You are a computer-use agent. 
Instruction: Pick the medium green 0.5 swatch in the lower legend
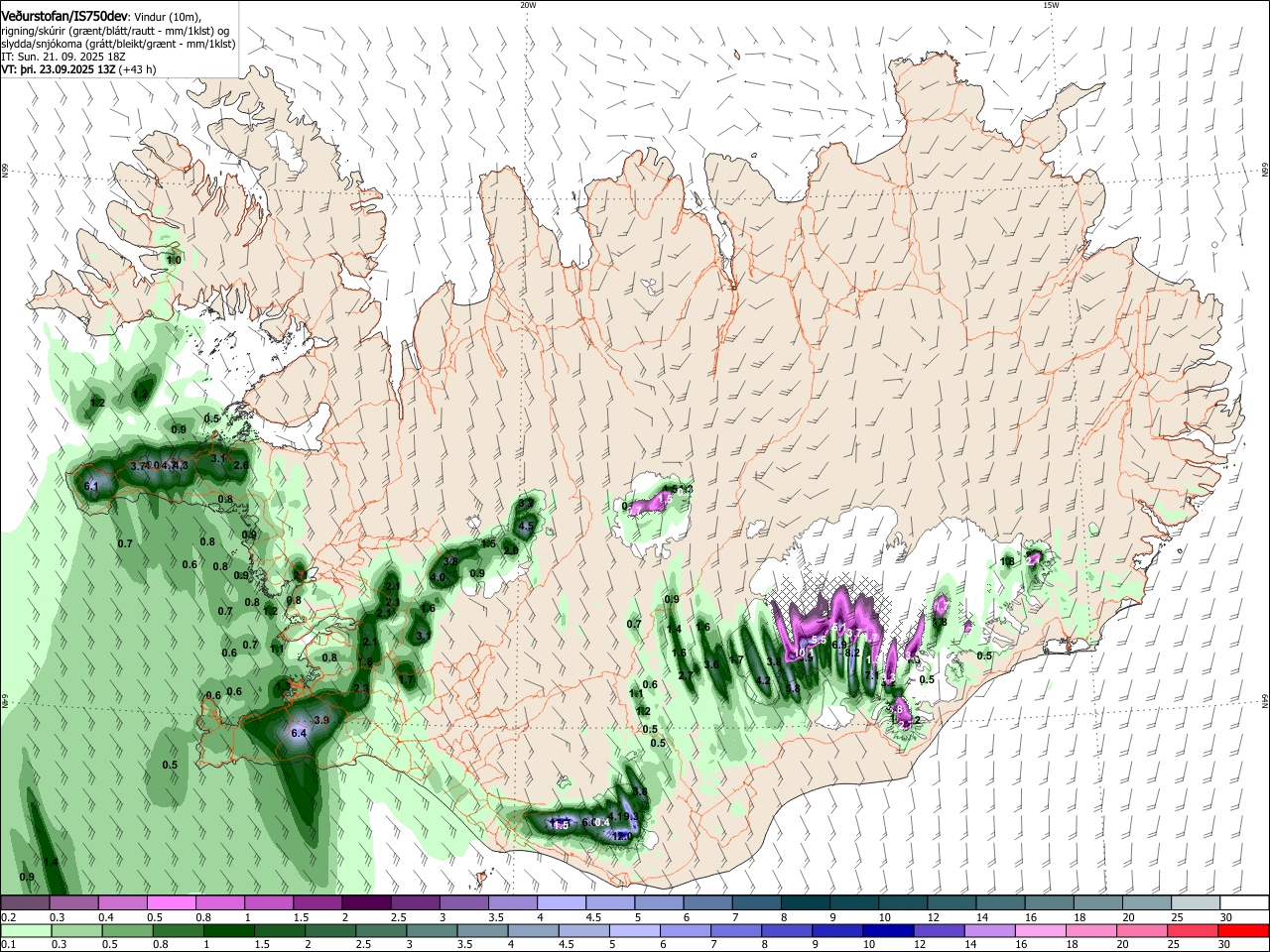(127, 930)
